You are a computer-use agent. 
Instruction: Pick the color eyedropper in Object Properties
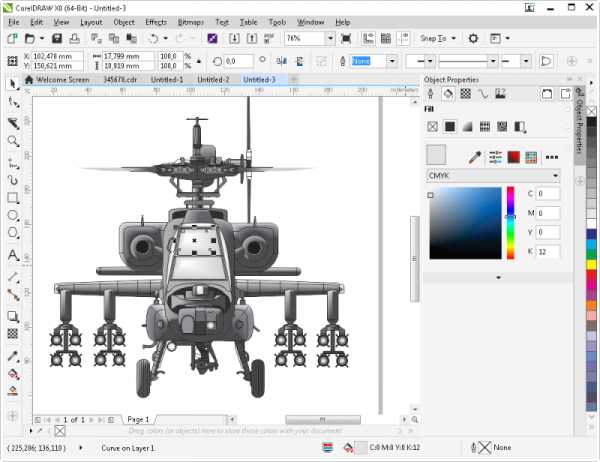pyautogui.click(x=477, y=157)
